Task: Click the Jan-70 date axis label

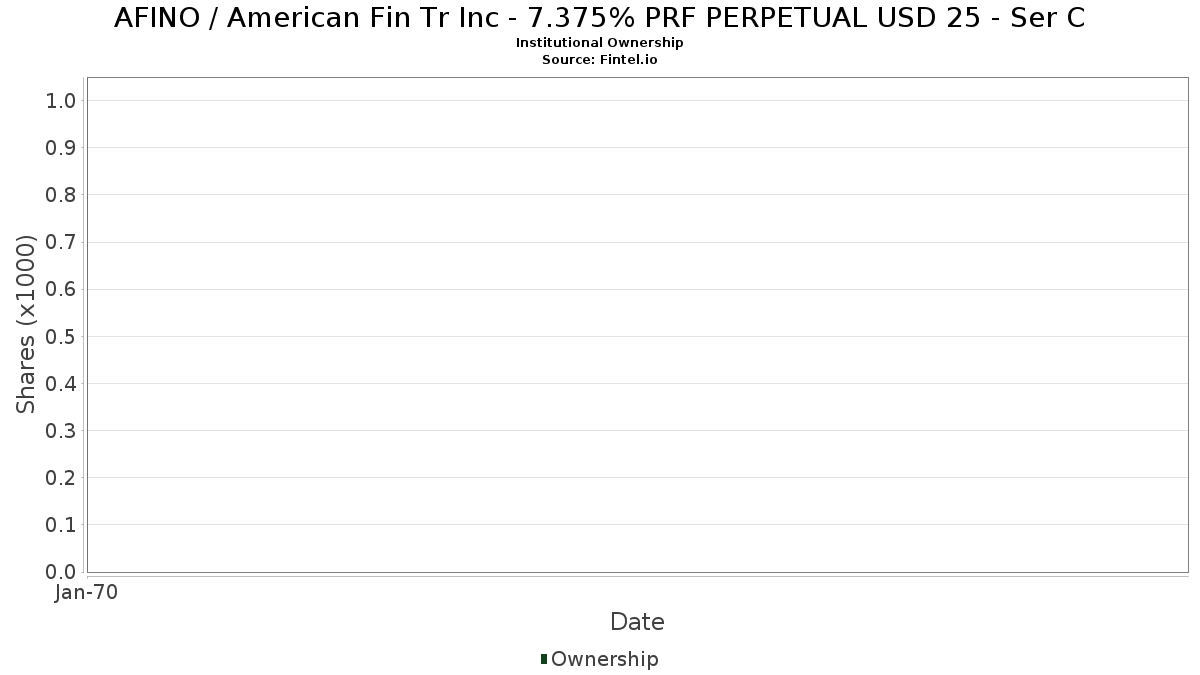Action: (87, 593)
